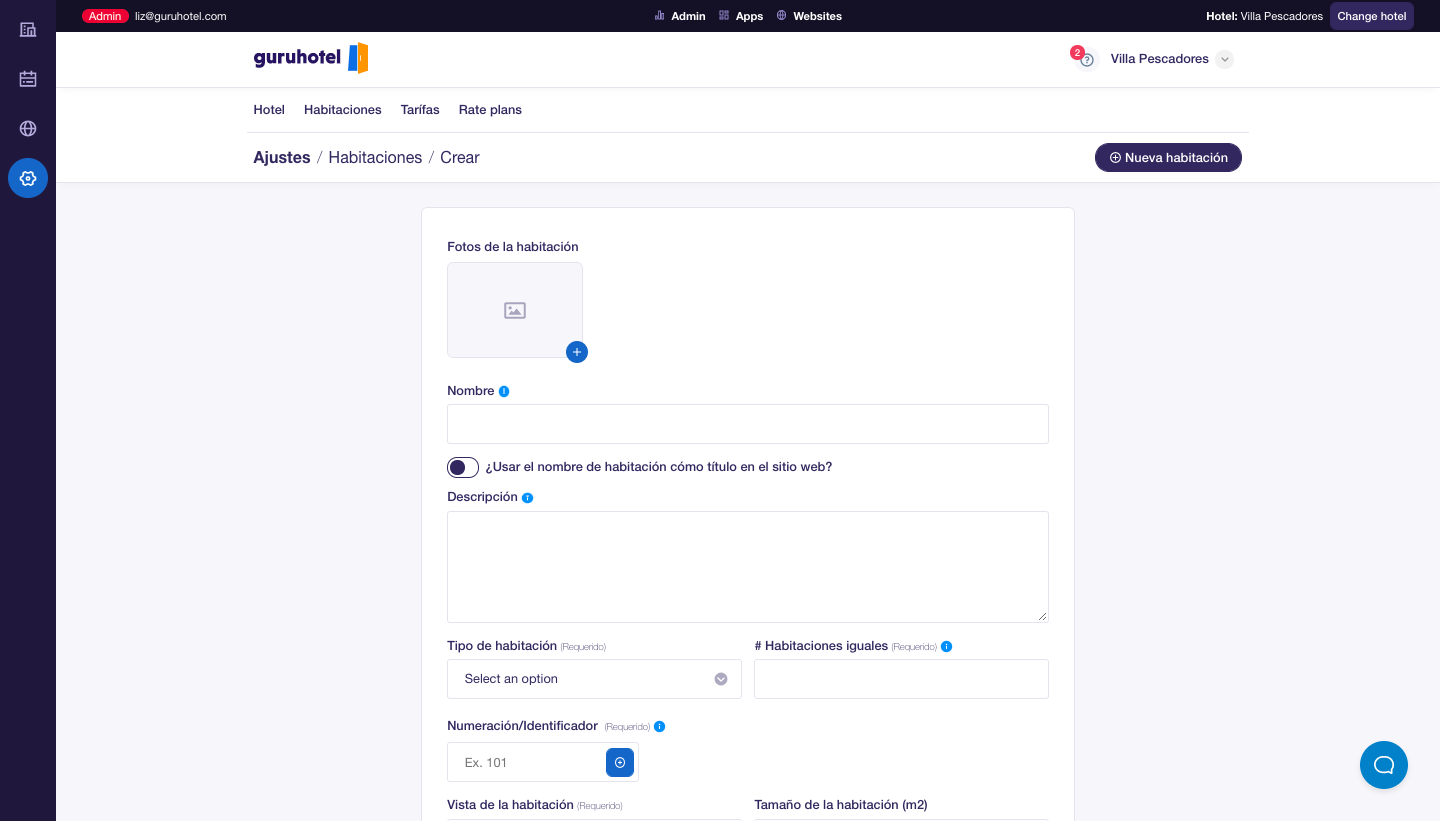Focus the Descripción text area
The height and width of the screenshot is (821, 1440).
click(748, 567)
